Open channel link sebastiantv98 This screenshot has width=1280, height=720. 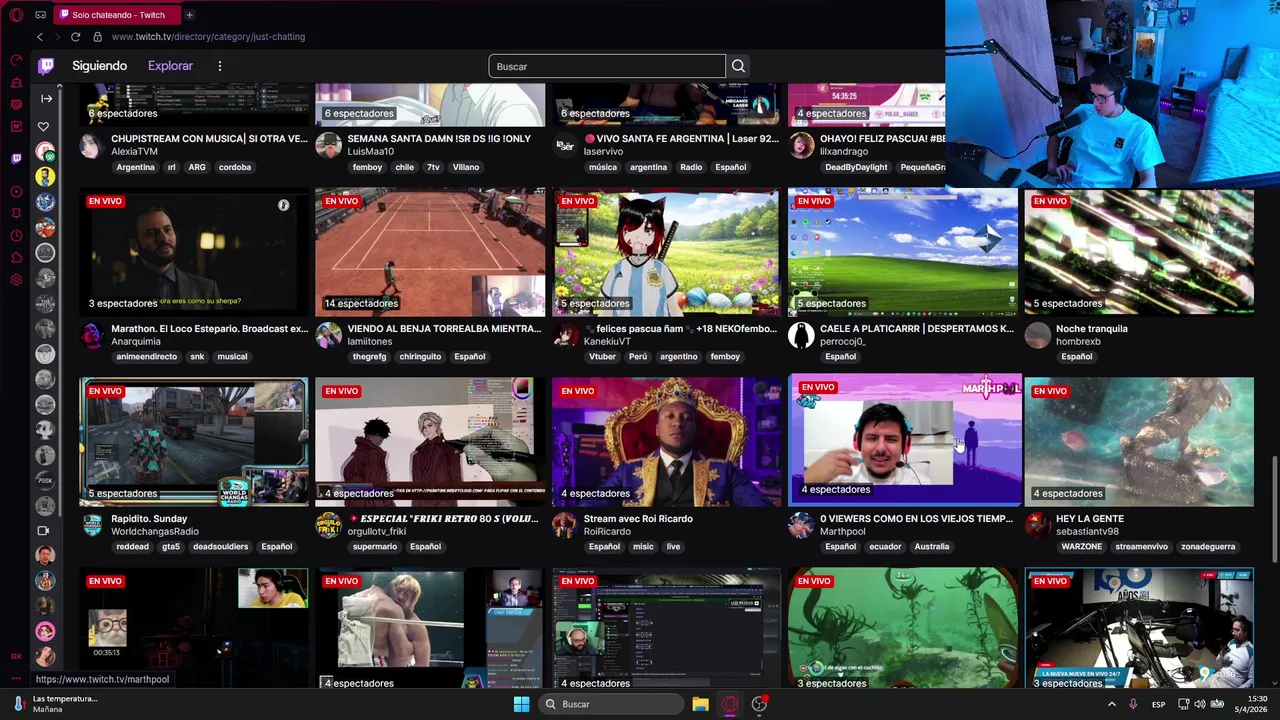(1087, 532)
